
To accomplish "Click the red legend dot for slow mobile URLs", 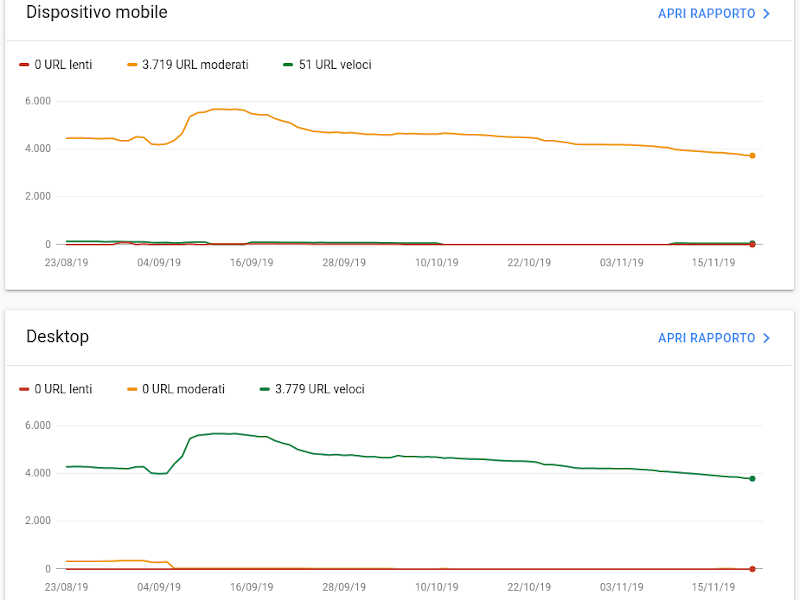I will pyautogui.click(x=22, y=64).
